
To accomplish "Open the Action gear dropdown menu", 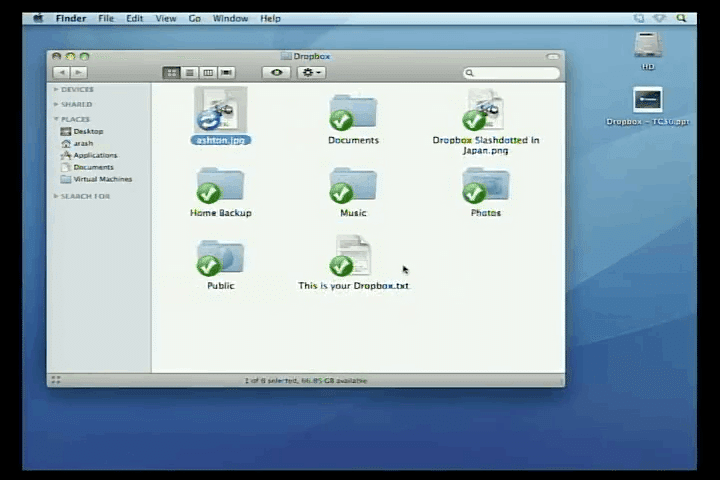I will tap(311, 73).
